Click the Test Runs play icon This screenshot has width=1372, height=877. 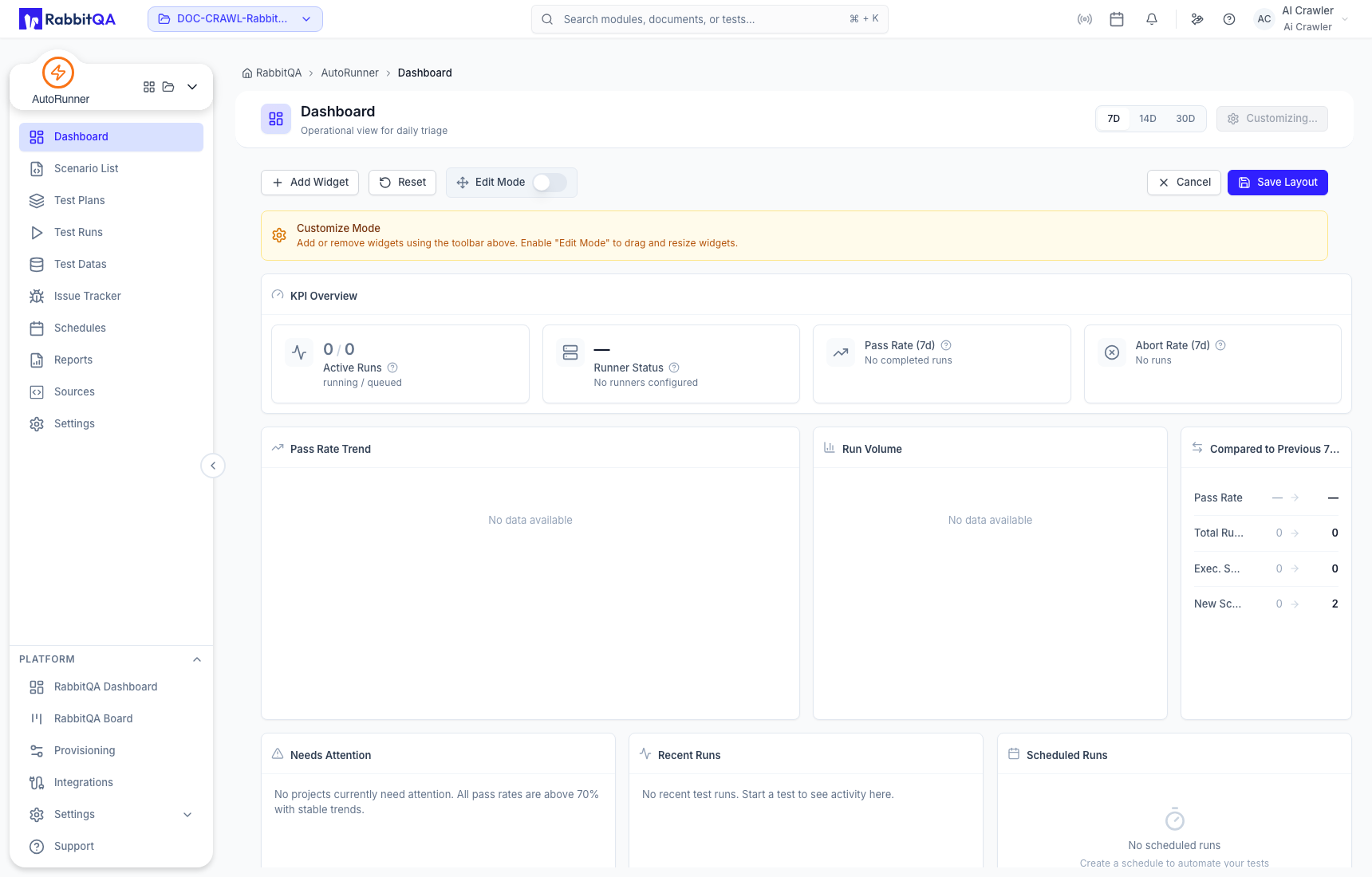point(37,232)
